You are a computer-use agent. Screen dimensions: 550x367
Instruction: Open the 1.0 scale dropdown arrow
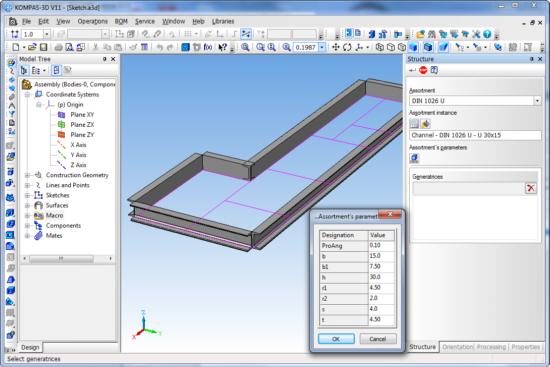click(x=47, y=34)
